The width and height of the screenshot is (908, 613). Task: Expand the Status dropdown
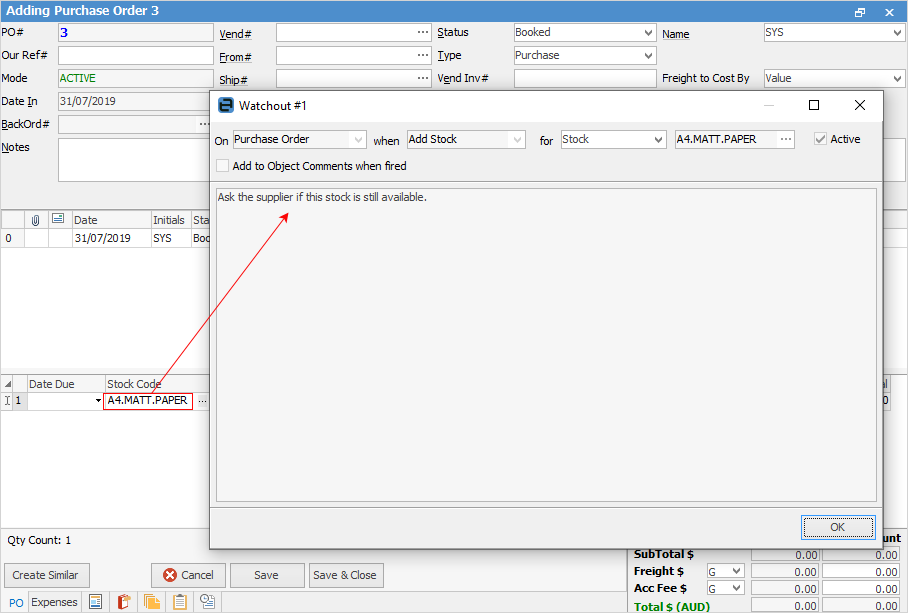click(649, 32)
